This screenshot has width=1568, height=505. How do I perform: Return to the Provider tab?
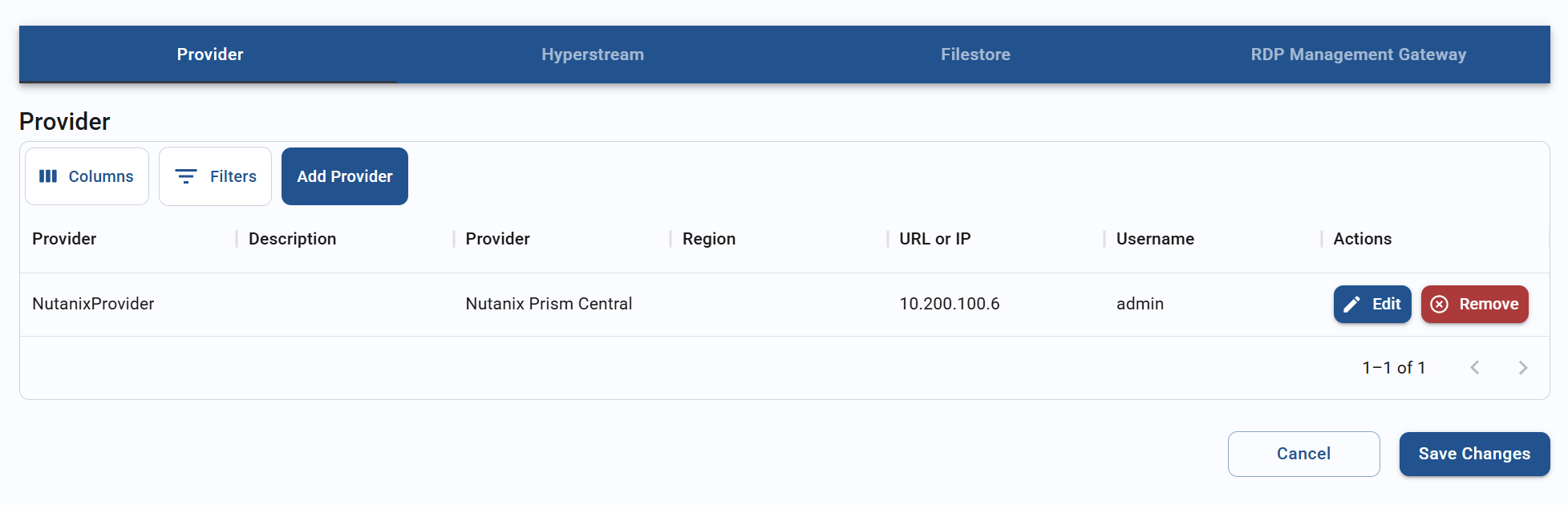click(x=209, y=54)
